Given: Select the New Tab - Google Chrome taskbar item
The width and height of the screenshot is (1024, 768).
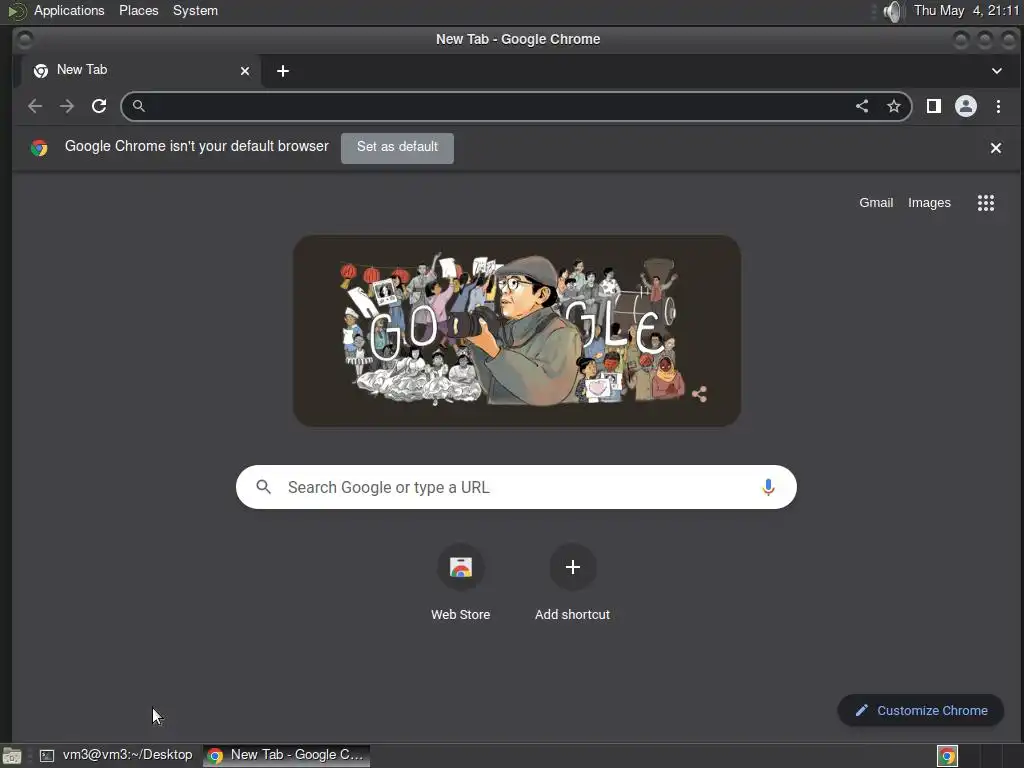Looking at the screenshot, I should coord(287,755).
